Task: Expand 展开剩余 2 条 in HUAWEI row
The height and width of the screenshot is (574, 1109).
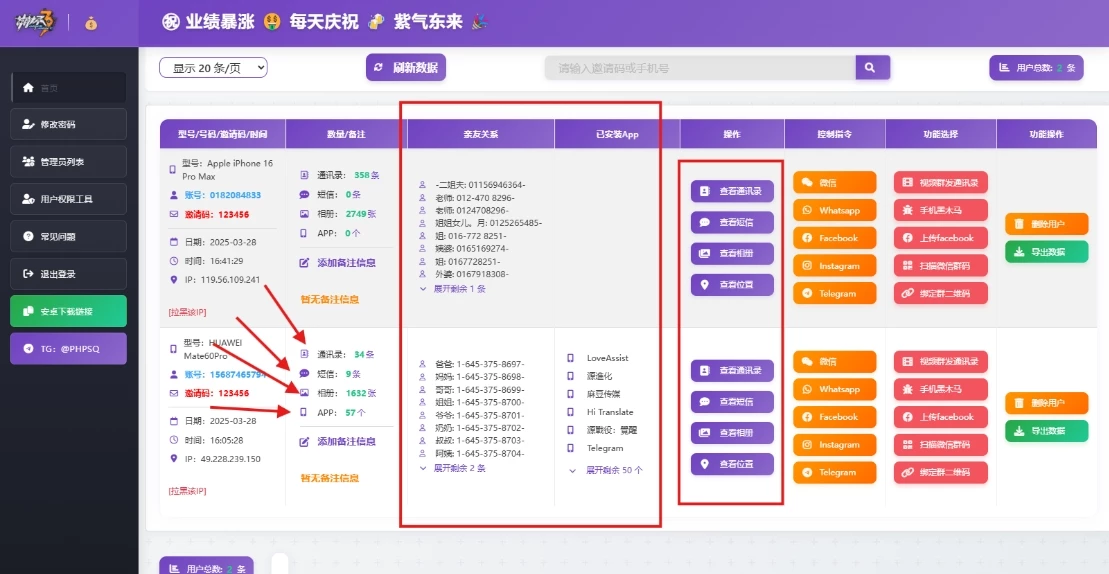Action: click(x=453, y=468)
